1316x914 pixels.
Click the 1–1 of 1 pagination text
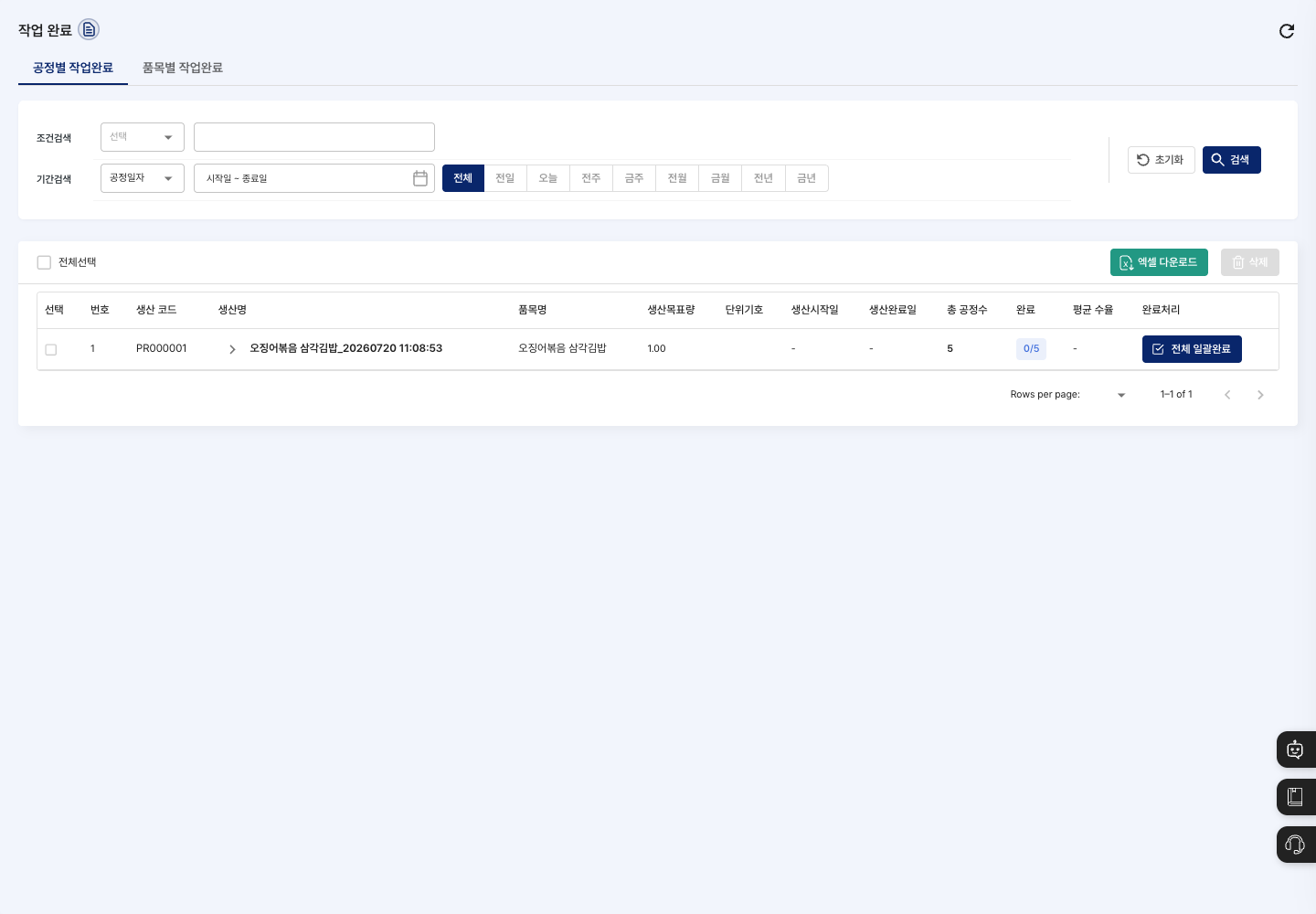[x=1176, y=395]
